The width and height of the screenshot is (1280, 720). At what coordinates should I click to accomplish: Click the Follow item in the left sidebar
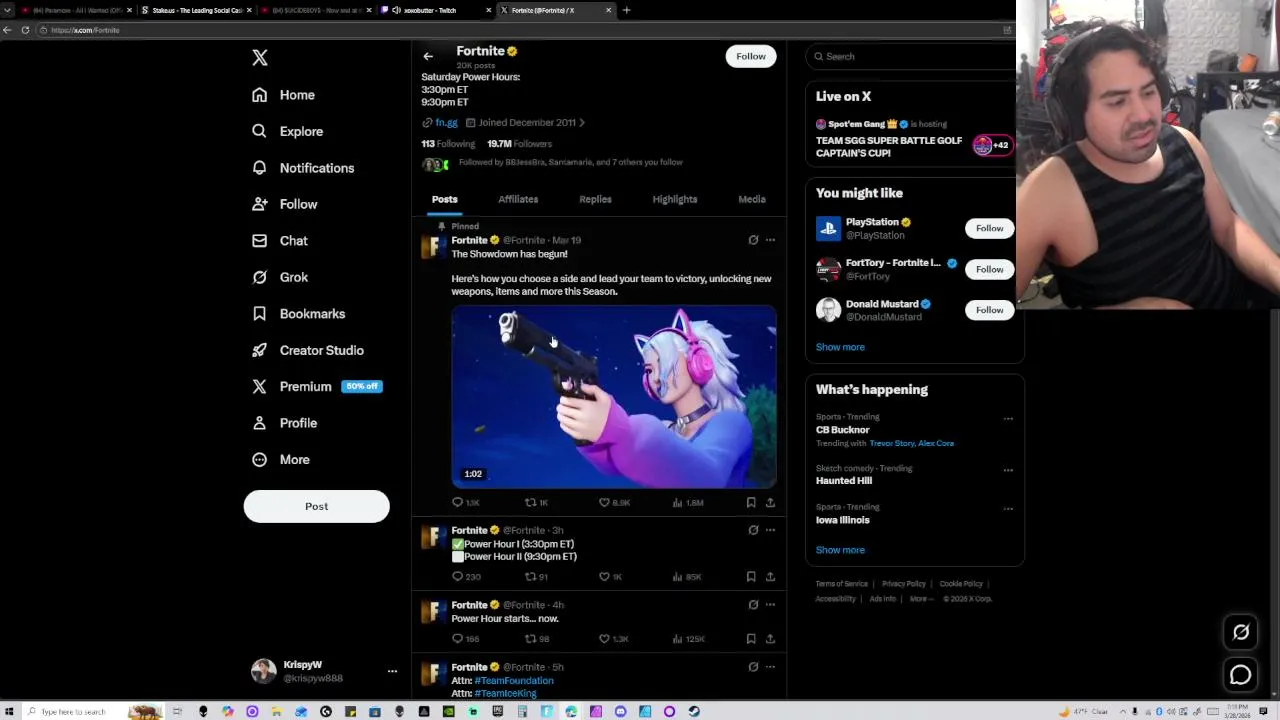(285, 204)
